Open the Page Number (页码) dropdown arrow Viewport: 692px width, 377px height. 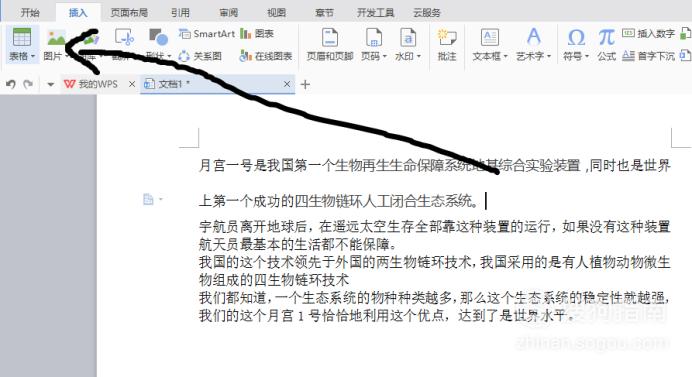(x=384, y=57)
